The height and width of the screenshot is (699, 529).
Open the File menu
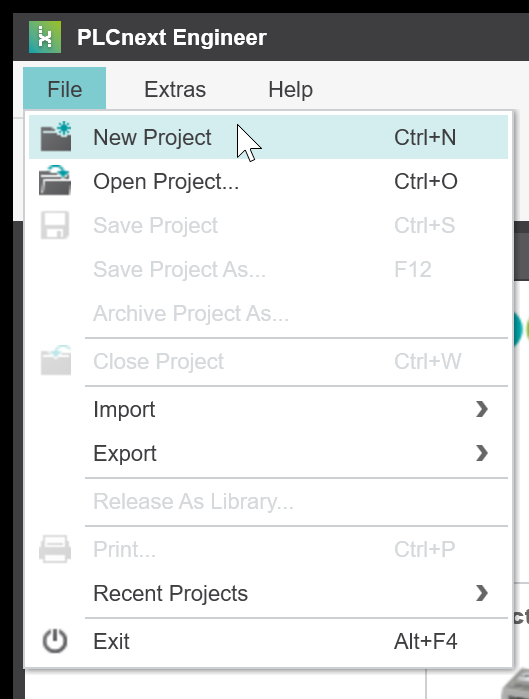pos(65,88)
